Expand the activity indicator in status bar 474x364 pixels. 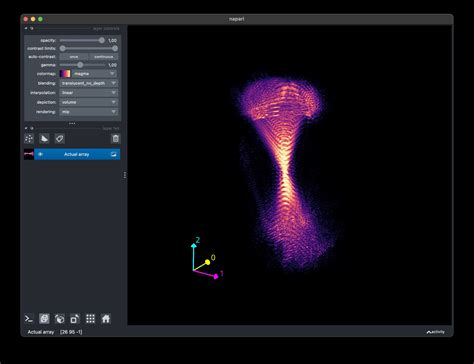(436, 332)
